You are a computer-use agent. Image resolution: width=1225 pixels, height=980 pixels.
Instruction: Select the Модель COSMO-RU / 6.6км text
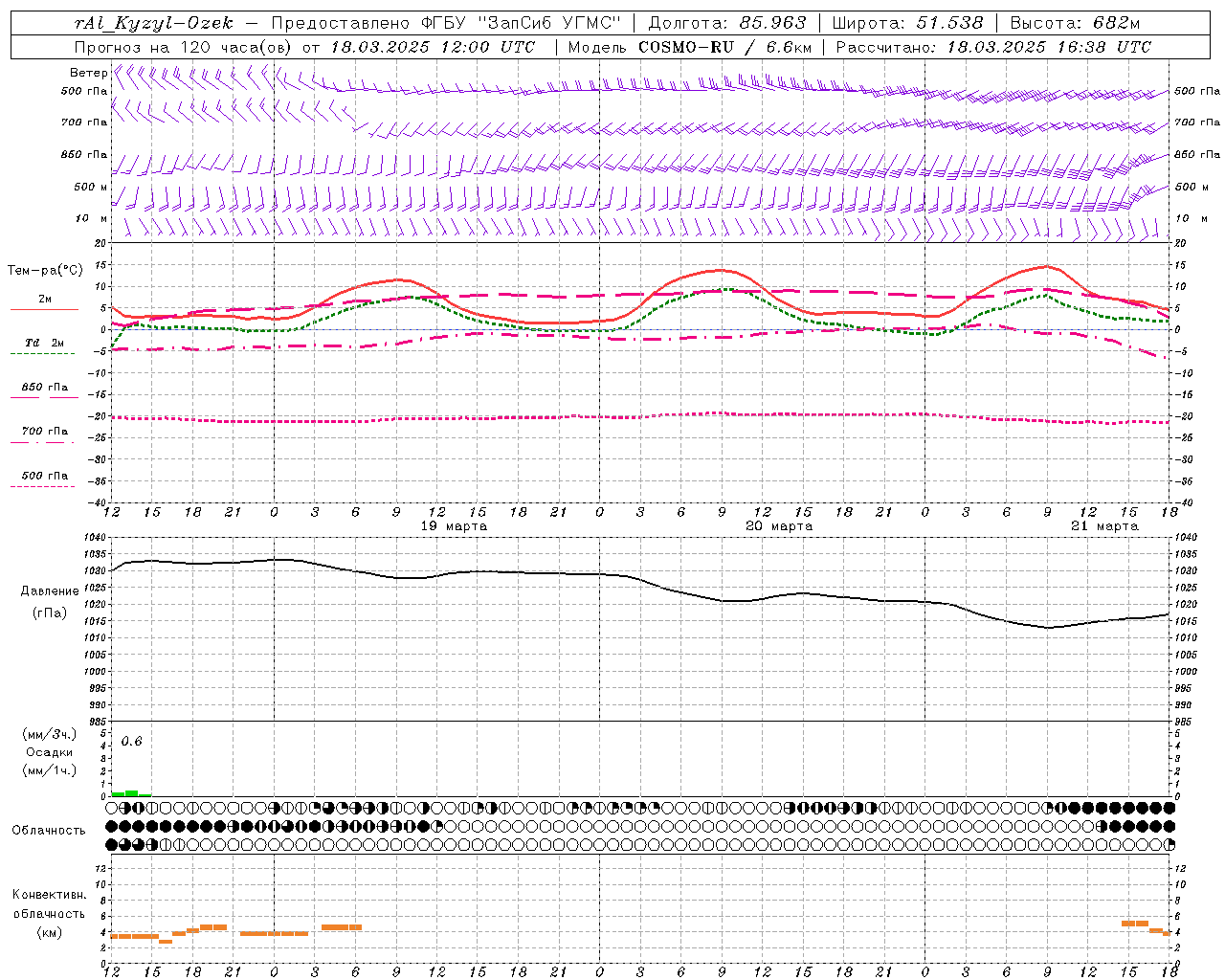click(x=690, y=47)
